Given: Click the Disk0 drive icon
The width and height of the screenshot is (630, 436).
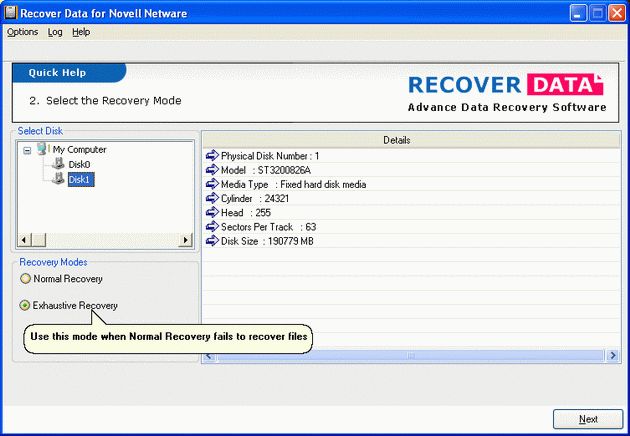Looking at the screenshot, I should (x=58, y=164).
